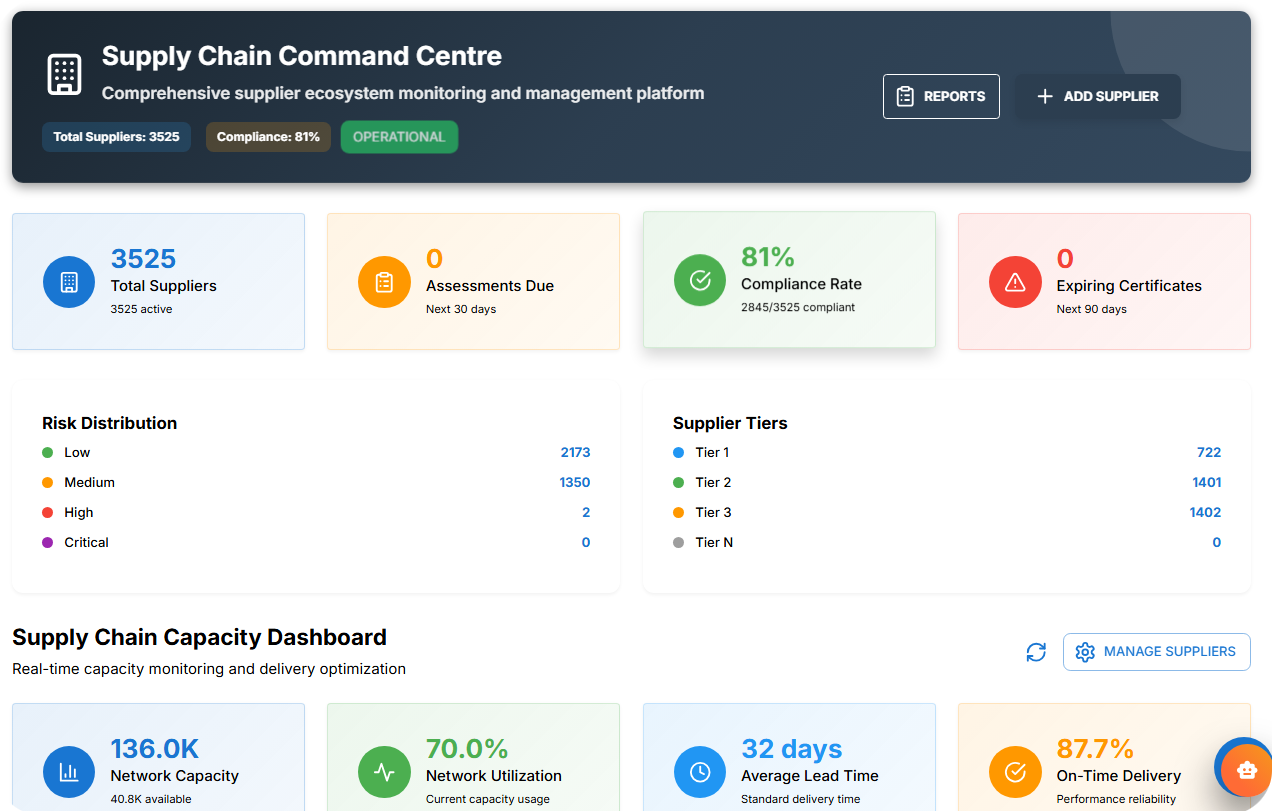Image resolution: width=1274 pixels, height=811 pixels.
Task: Open the Assessments Due card
Action: (473, 282)
